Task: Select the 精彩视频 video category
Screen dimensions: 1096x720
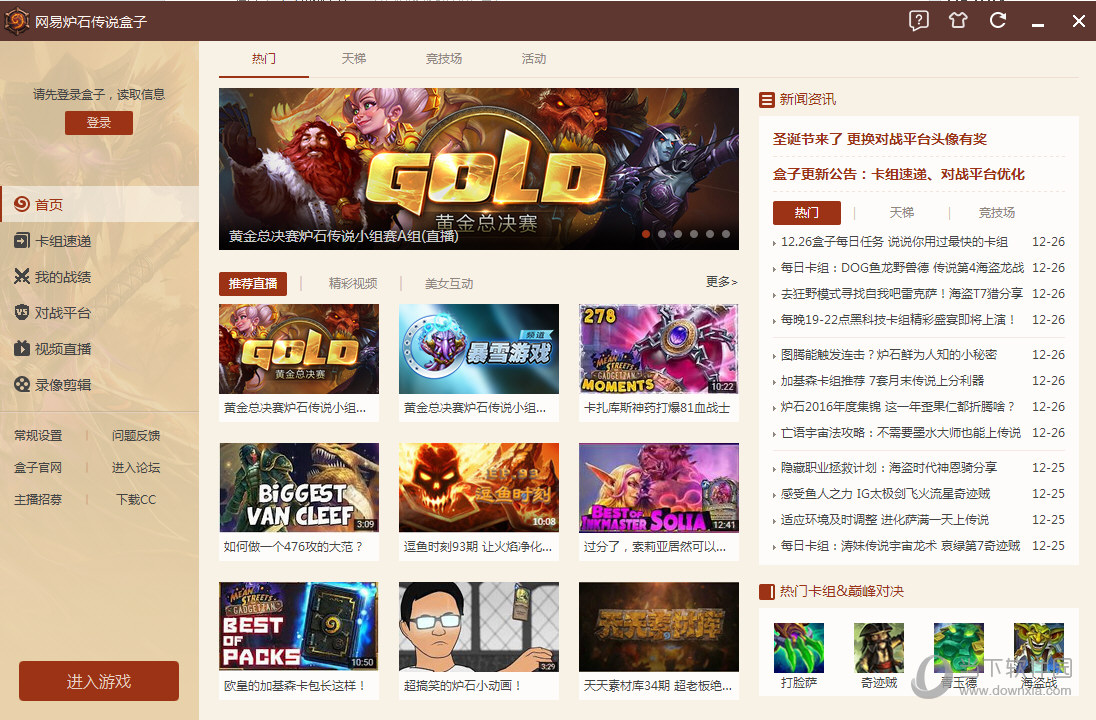Action: tap(353, 283)
